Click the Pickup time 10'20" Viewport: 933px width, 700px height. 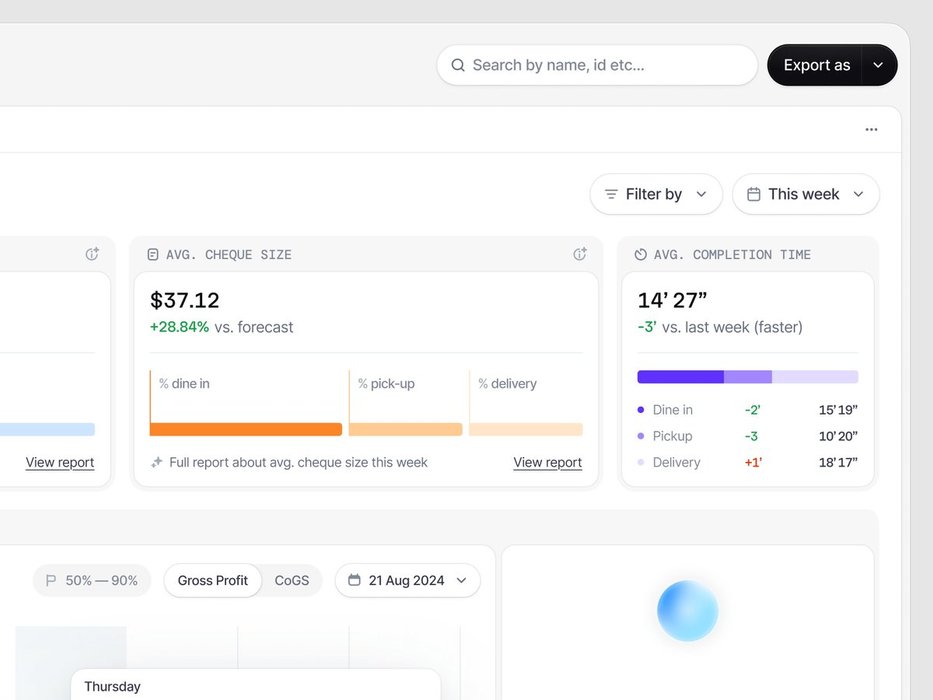pyautogui.click(x=838, y=436)
